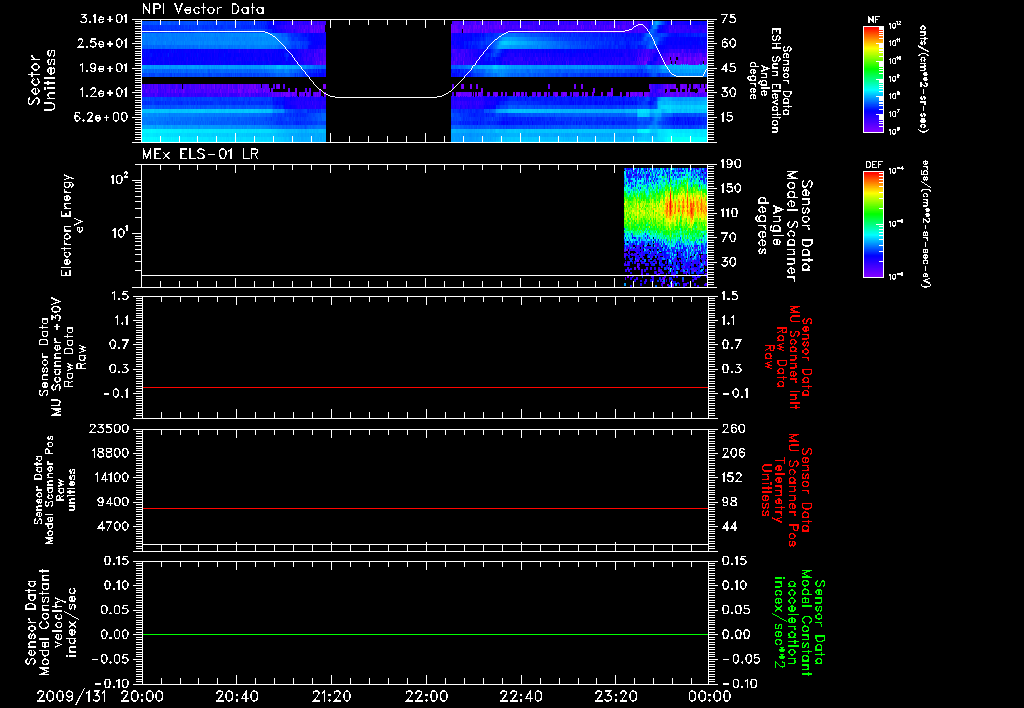Viewport: 1024px width, 708px height.
Task: Click the 18800 scanner position tick
Action: 111,453
